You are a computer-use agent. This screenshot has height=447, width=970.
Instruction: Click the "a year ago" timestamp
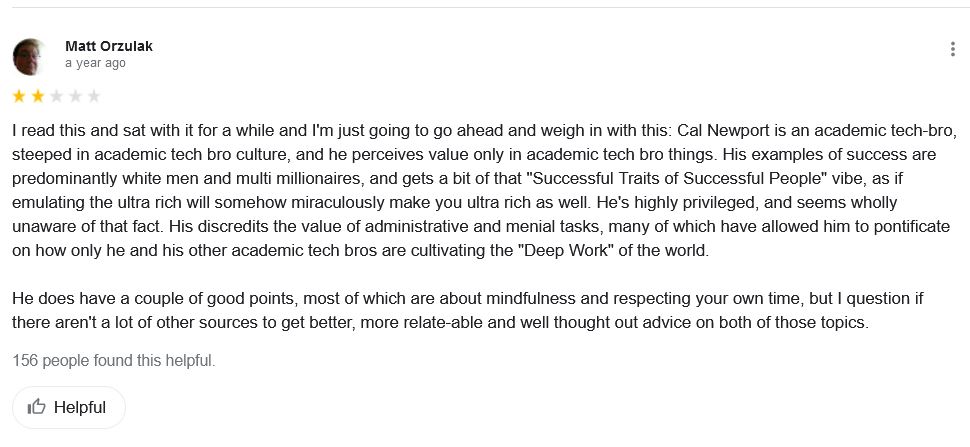pyautogui.click(x=95, y=63)
